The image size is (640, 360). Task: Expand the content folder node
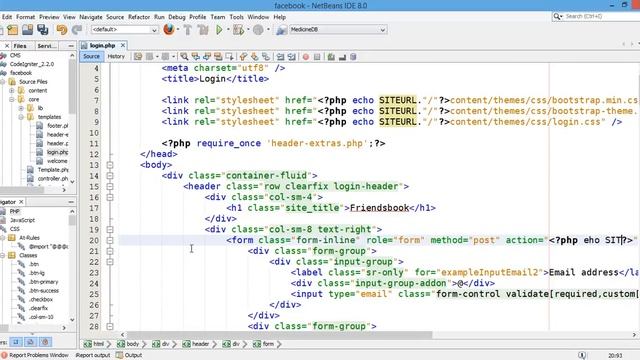coord(12,91)
